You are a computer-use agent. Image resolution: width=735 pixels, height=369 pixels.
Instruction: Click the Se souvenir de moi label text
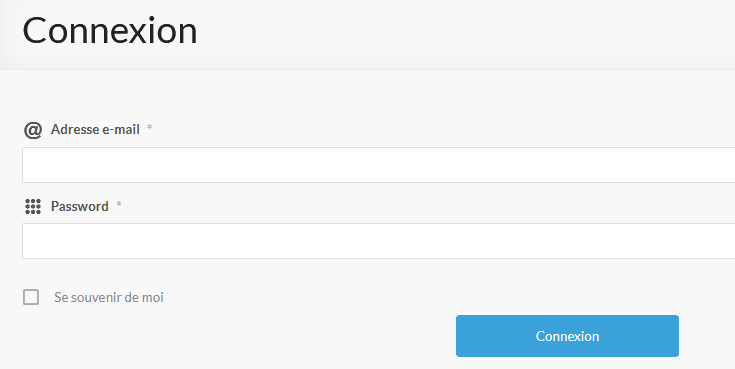coord(109,297)
